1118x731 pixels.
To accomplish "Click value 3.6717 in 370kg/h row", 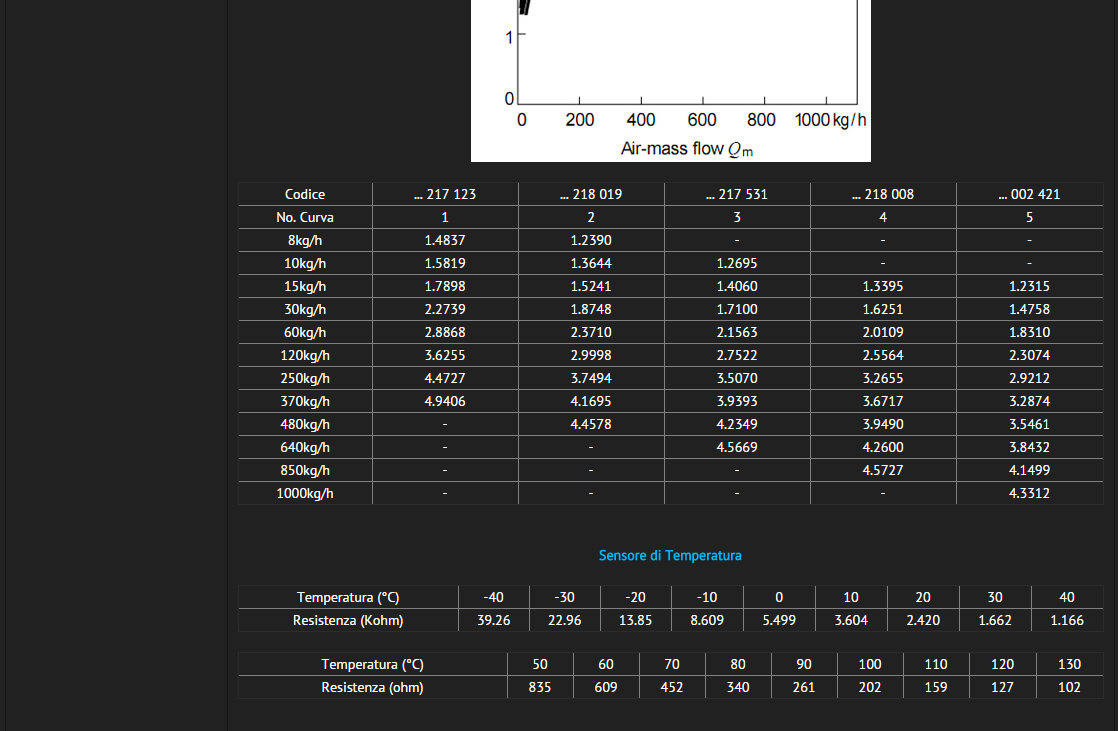I will pyautogui.click(x=883, y=401).
